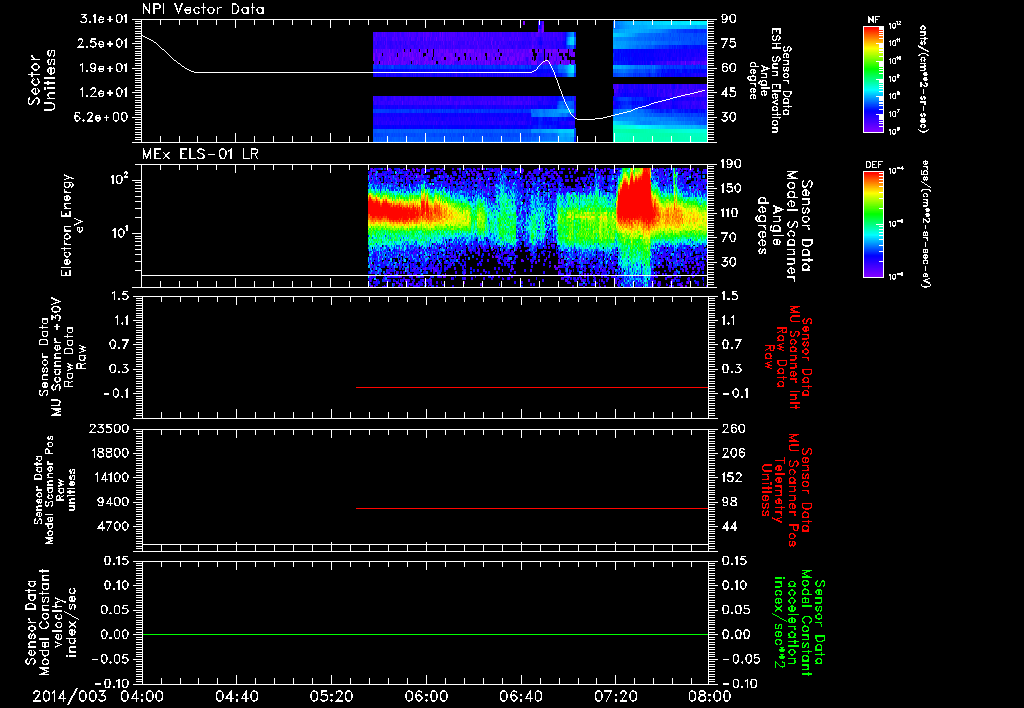Click the '2.5e+01' sector tick label
Image resolution: width=1024 pixels, height=708 pixels.
[x=104, y=43]
